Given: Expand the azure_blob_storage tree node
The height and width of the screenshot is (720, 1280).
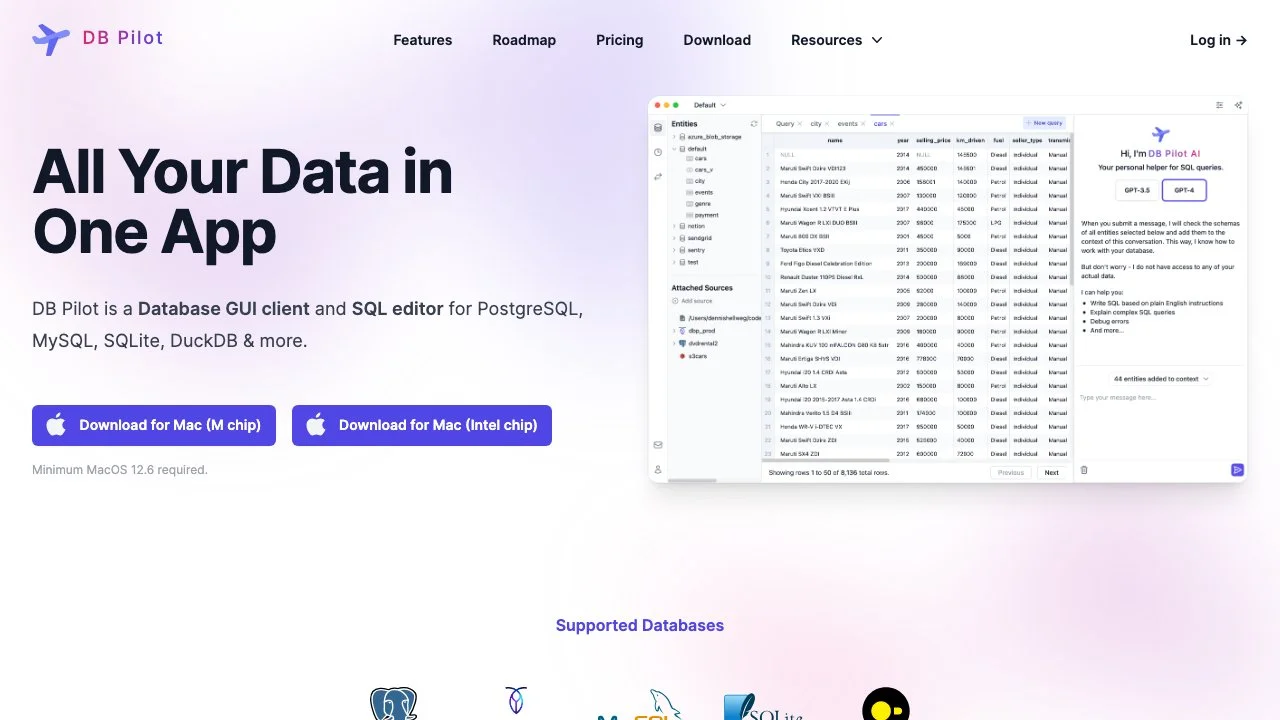Looking at the screenshot, I should coord(674,136).
